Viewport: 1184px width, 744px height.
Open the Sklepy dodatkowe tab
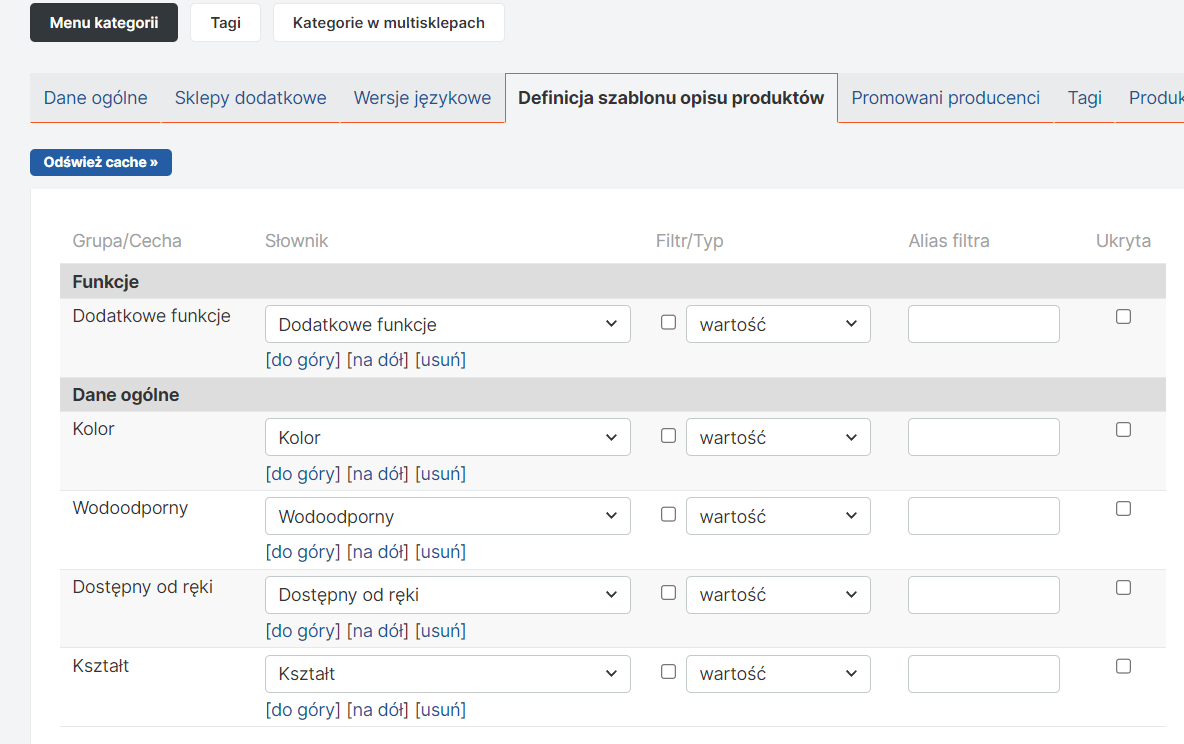coord(250,98)
